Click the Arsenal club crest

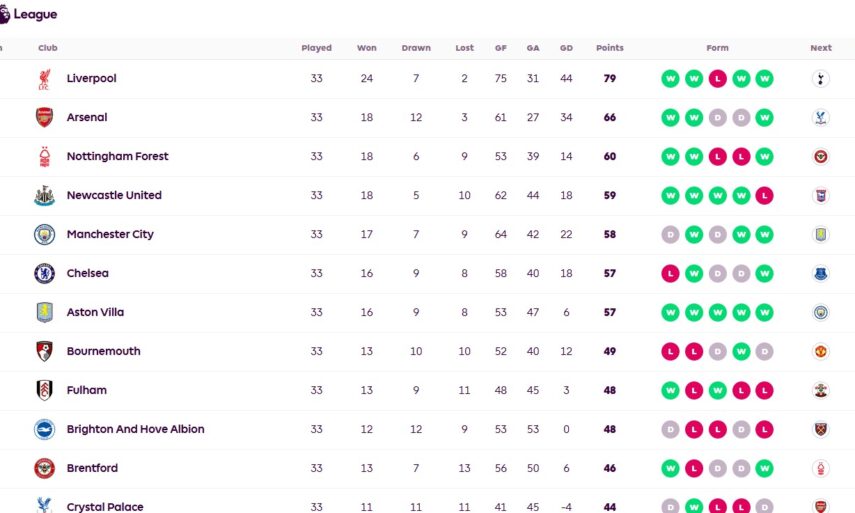pyautogui.click(x=44, y=118)
